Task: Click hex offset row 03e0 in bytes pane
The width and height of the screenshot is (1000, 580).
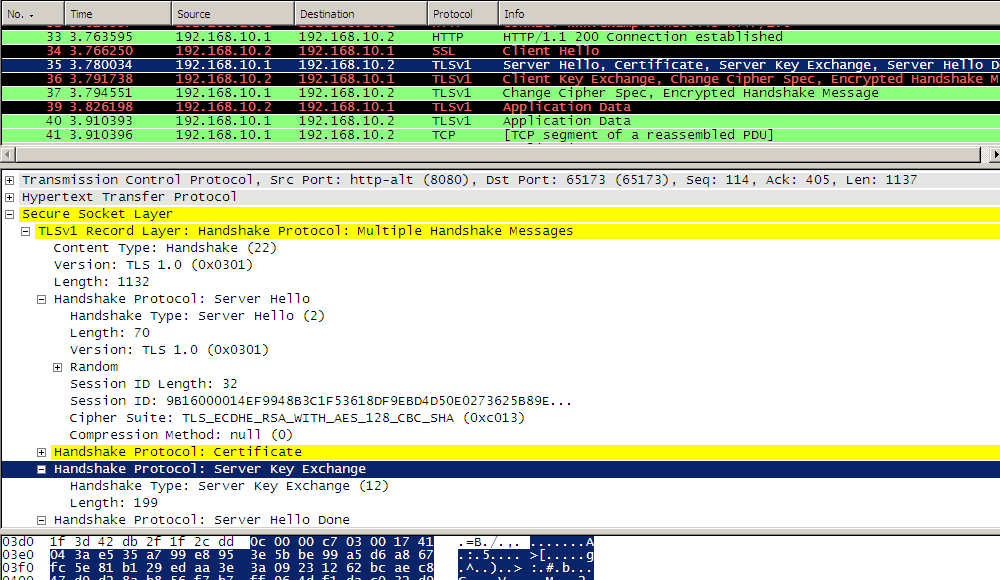Action: tap(18, 555)
